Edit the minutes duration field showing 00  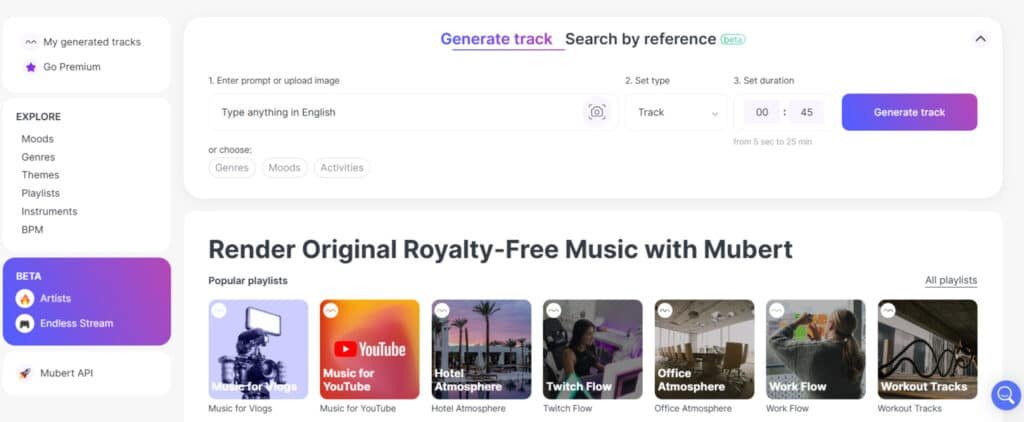[762, 112]
